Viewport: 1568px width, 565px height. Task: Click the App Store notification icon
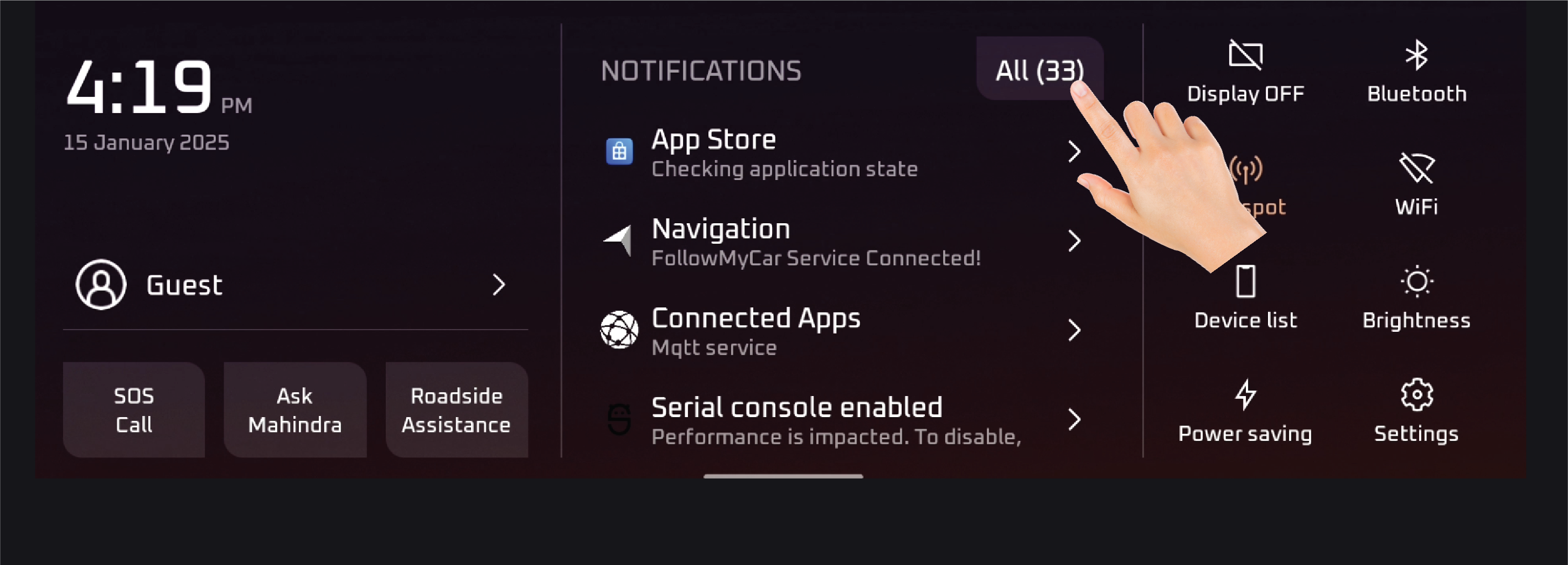[x=619, y=151]
